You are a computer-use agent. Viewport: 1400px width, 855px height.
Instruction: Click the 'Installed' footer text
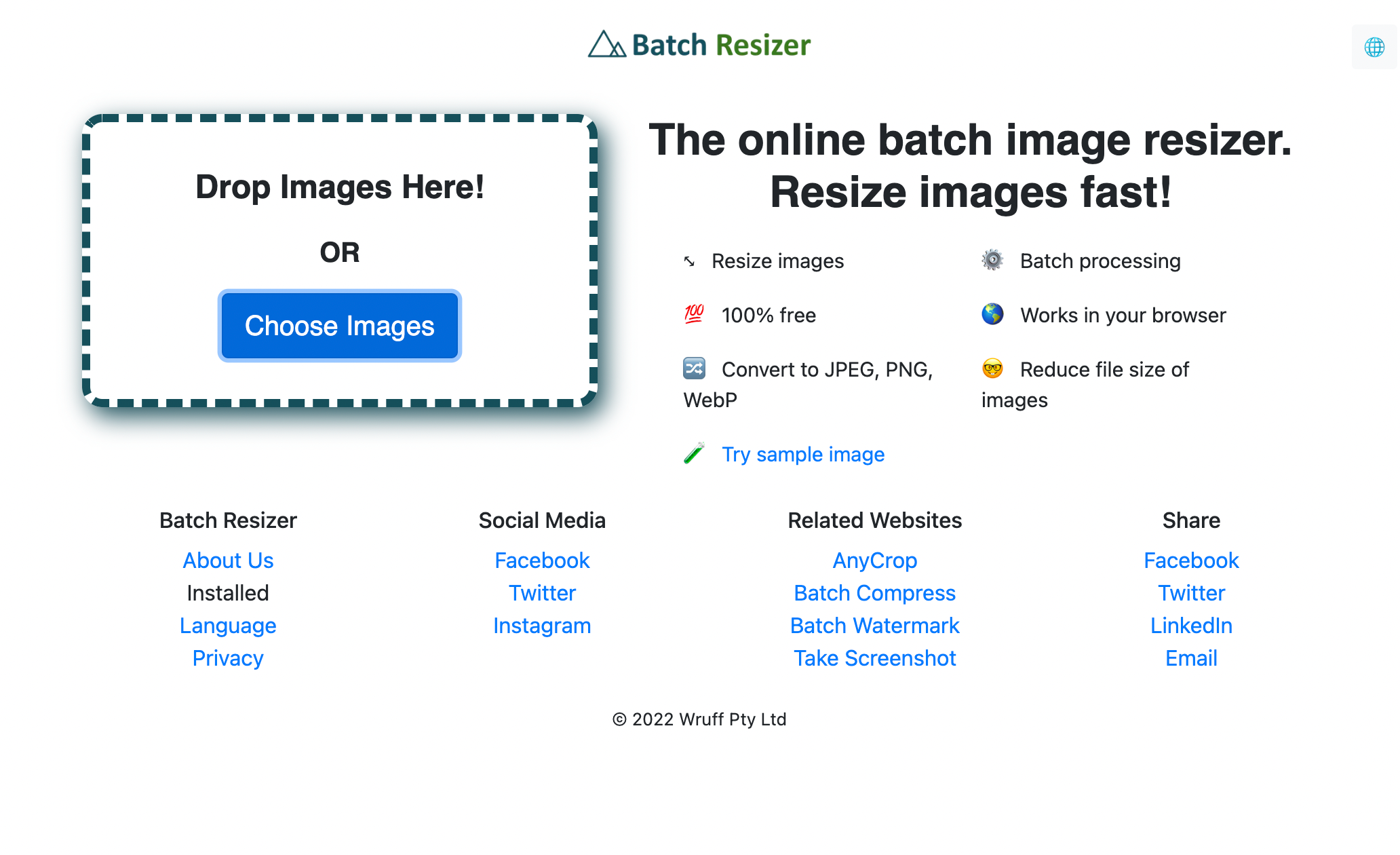tap(228, 593)
